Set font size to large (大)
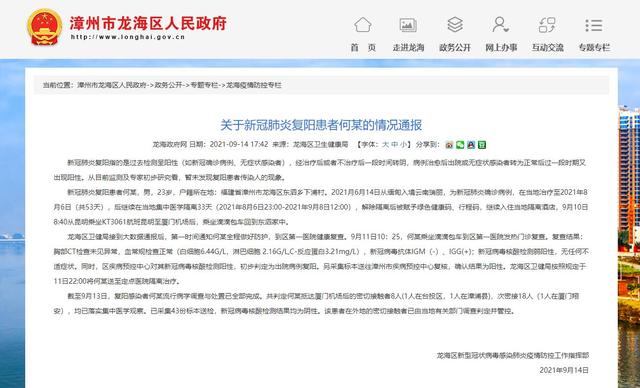 (x=386, y=144)
